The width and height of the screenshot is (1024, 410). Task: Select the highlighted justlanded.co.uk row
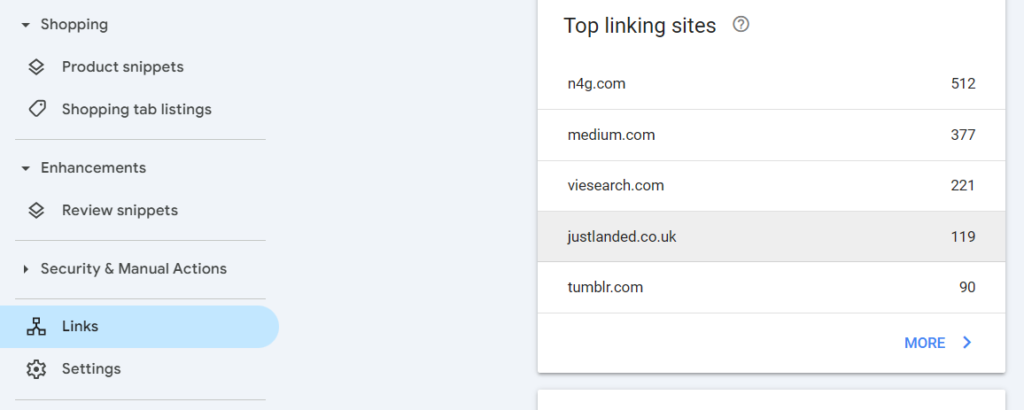click(771, 236)
